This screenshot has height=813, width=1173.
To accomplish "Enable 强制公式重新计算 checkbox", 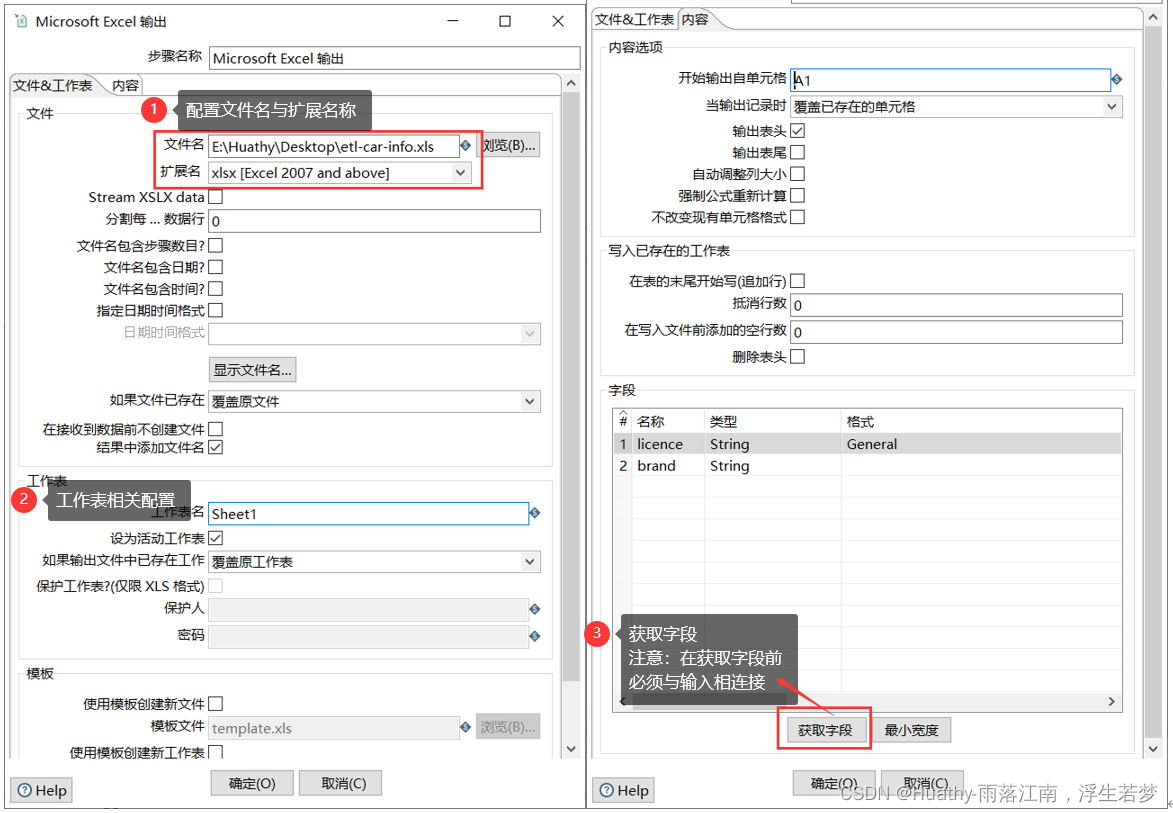I will [x=797, y=196].
